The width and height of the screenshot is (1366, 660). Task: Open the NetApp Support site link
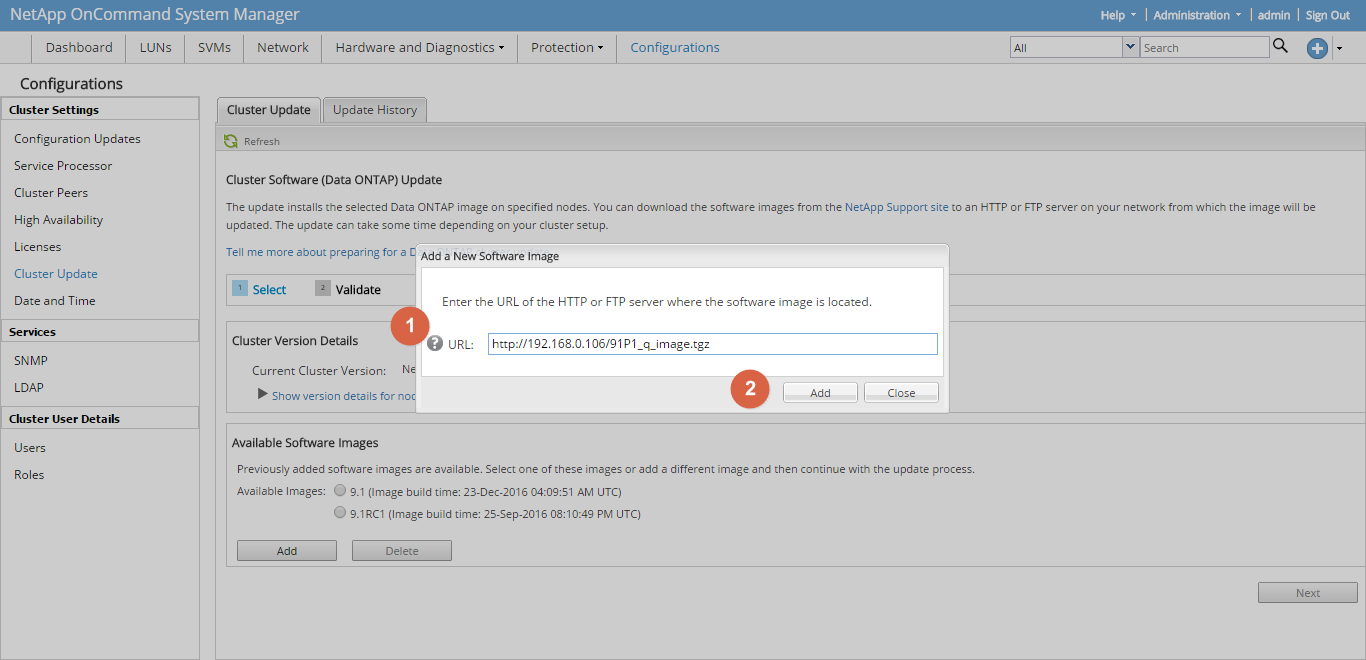pos(897,207)
